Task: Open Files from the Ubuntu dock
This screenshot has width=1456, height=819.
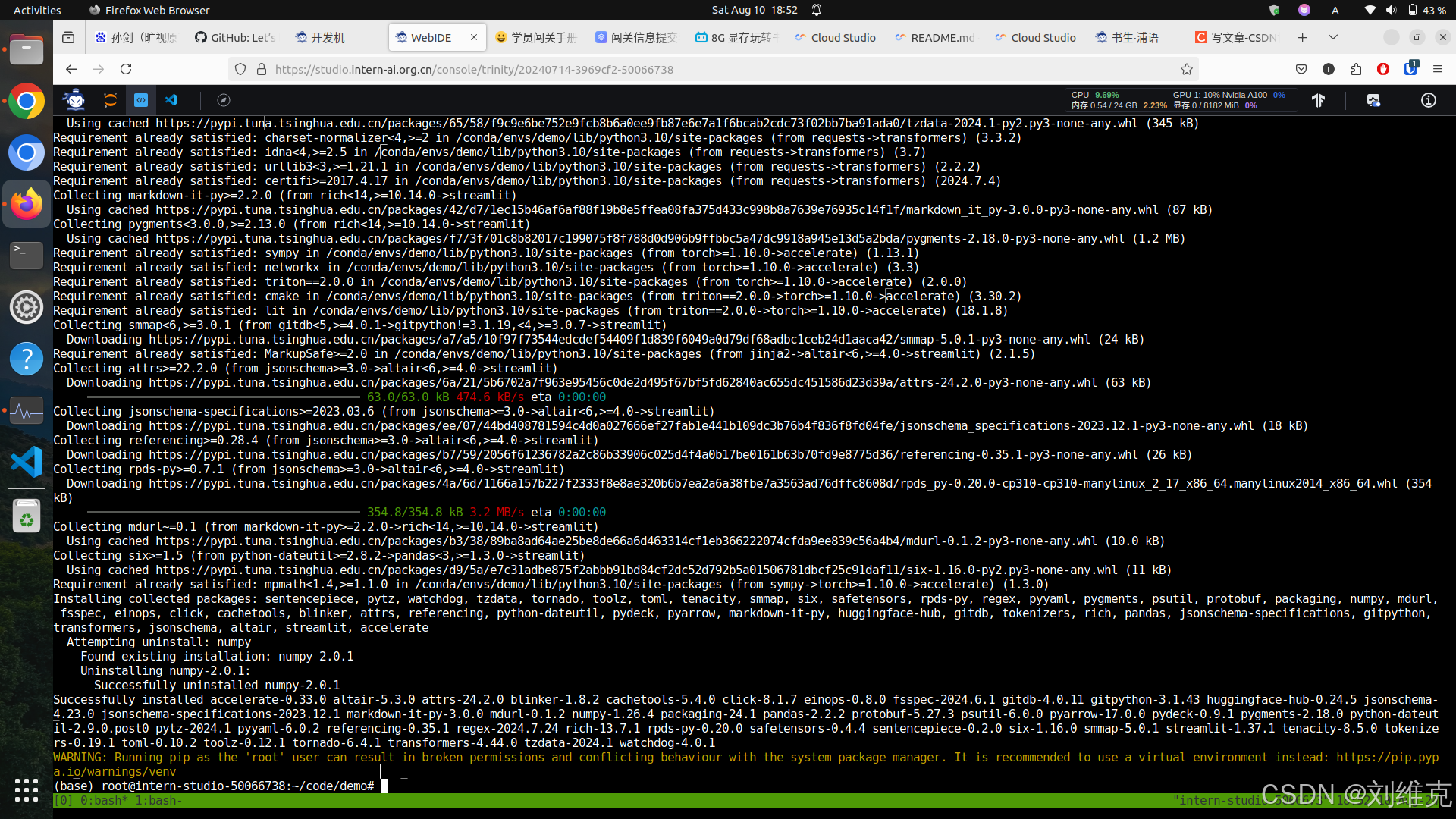Action: (x=27, y=49)
